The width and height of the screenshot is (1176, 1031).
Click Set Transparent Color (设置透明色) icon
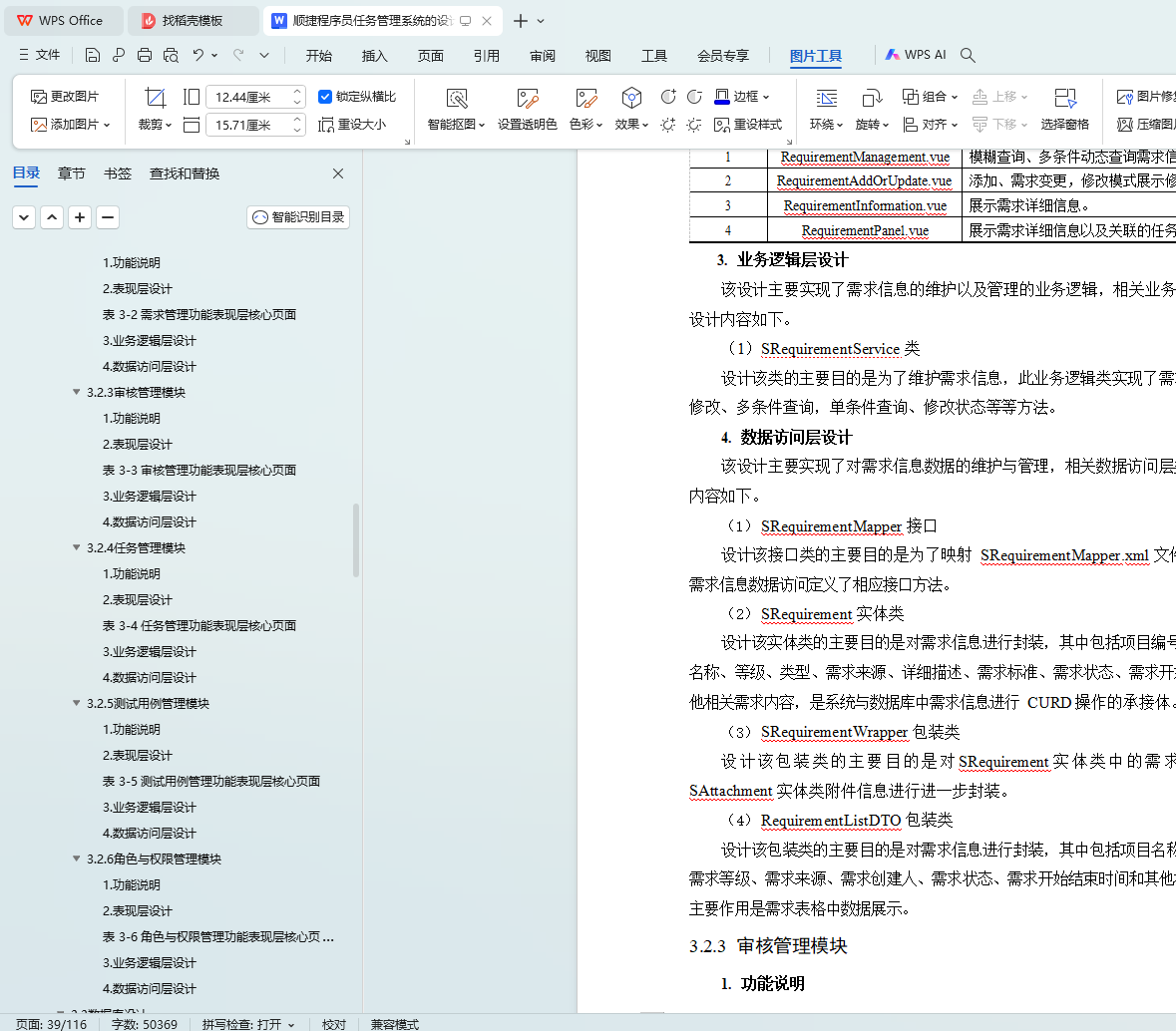click(x=528, y=99)
